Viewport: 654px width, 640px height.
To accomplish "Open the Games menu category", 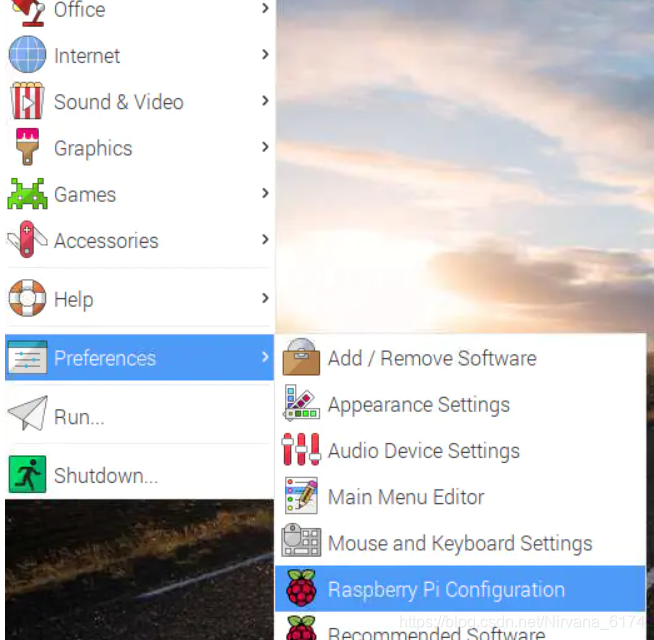I will pyautogui.click(x=139, y=194).
